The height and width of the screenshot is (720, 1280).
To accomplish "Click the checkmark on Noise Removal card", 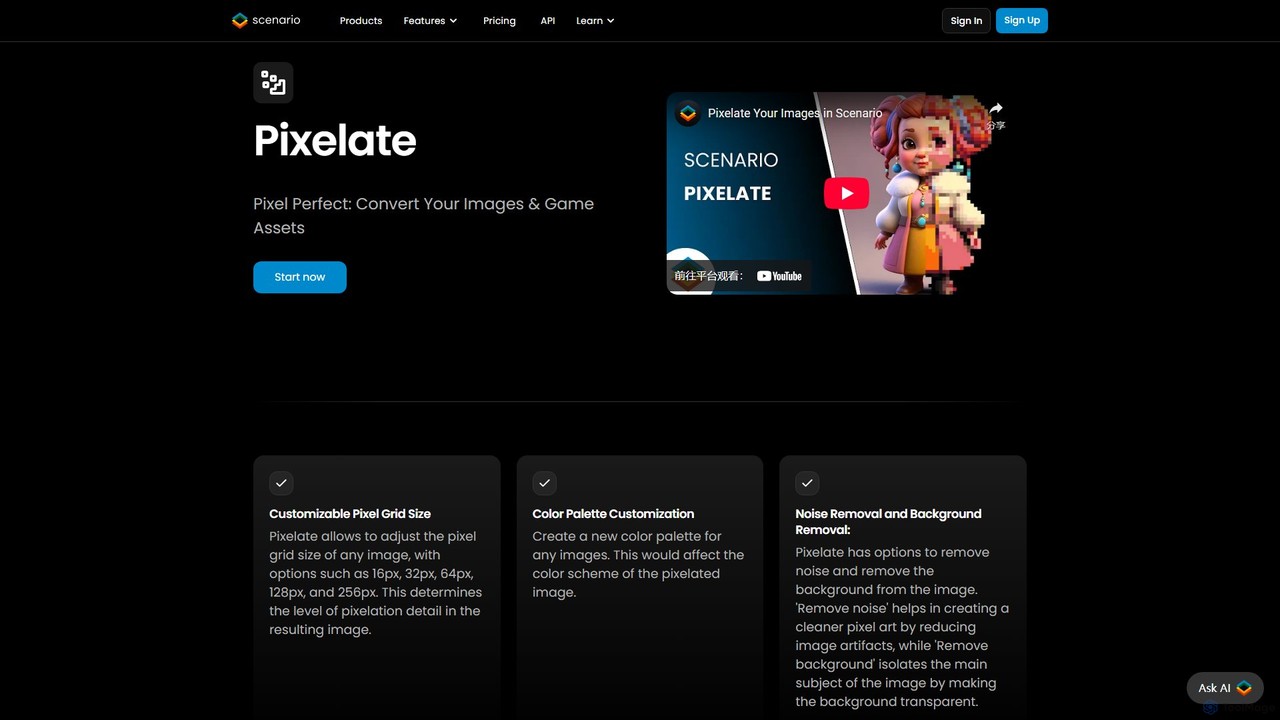I will 807,483.
